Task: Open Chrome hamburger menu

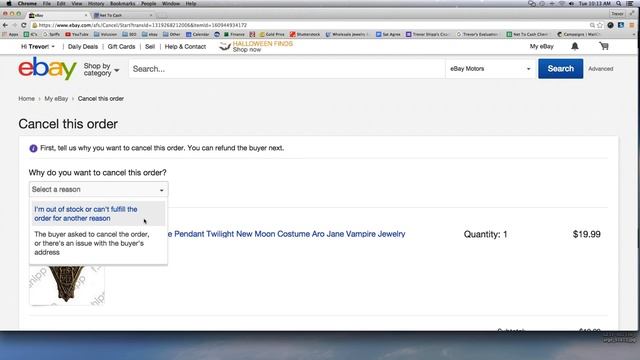Action: click(x=631, y=25)
